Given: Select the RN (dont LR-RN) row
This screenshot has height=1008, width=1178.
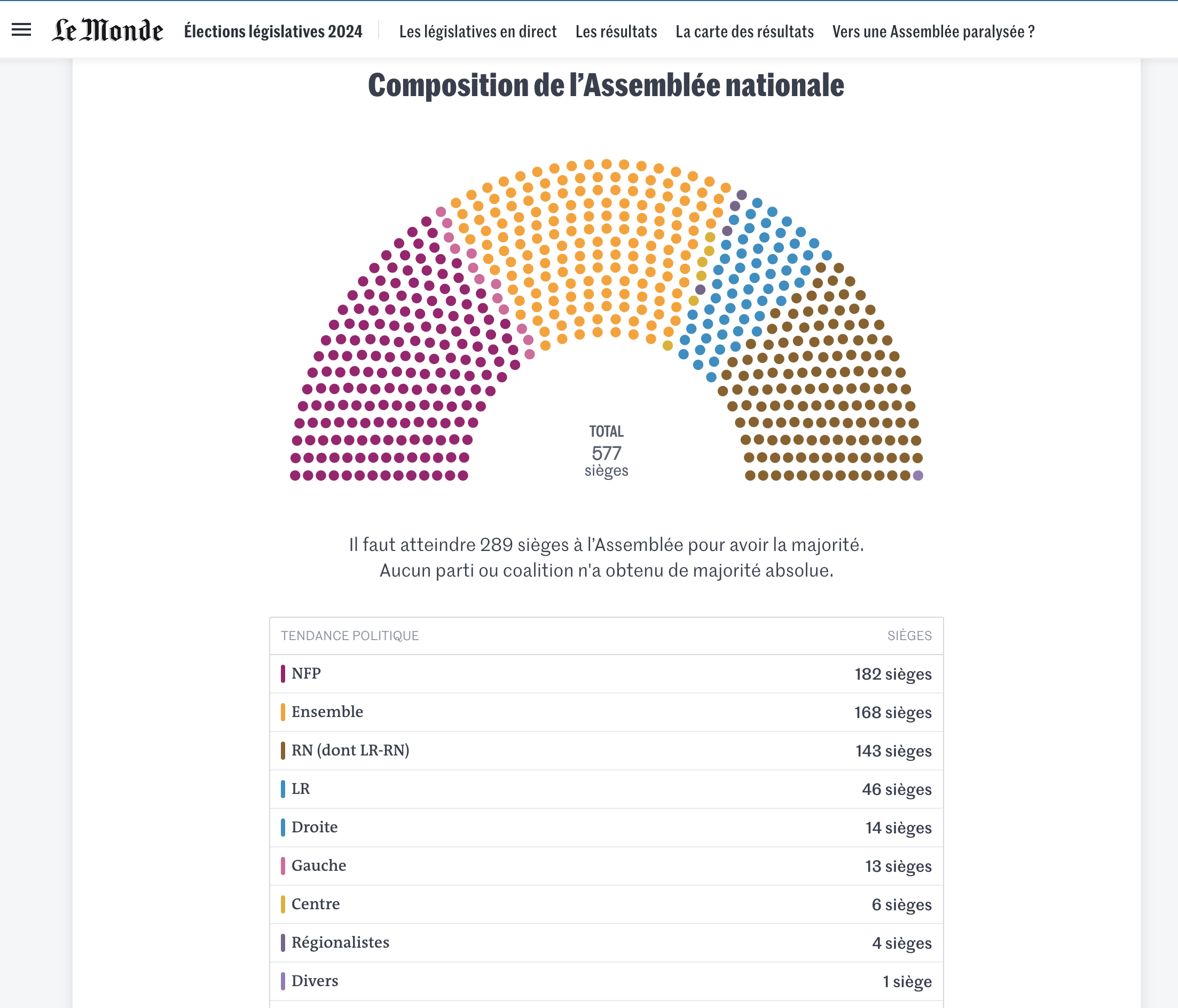Looking at the screenshot, I should pos(606,751).
